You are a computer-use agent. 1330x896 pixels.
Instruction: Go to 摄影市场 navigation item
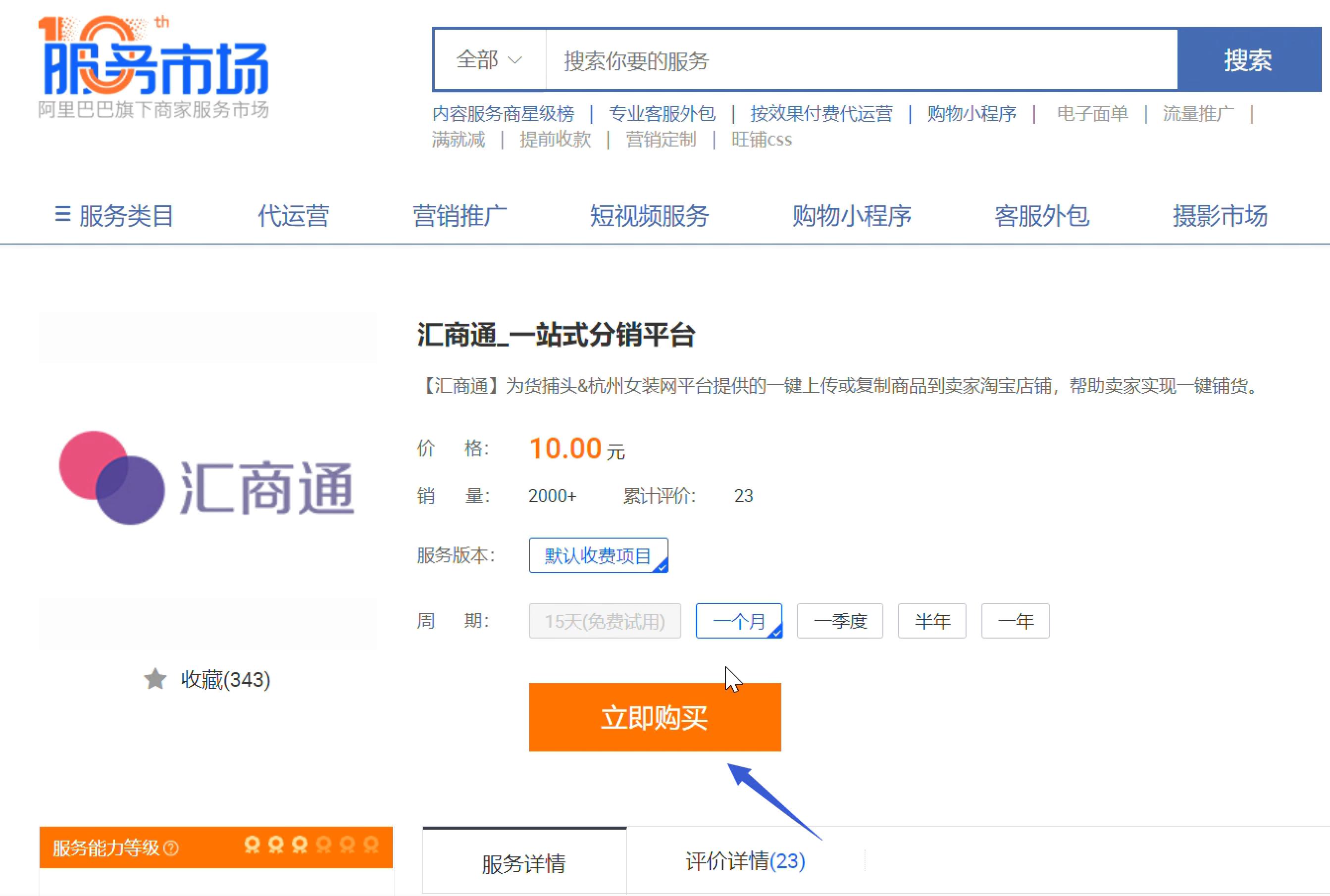[x=1220, y=215]
